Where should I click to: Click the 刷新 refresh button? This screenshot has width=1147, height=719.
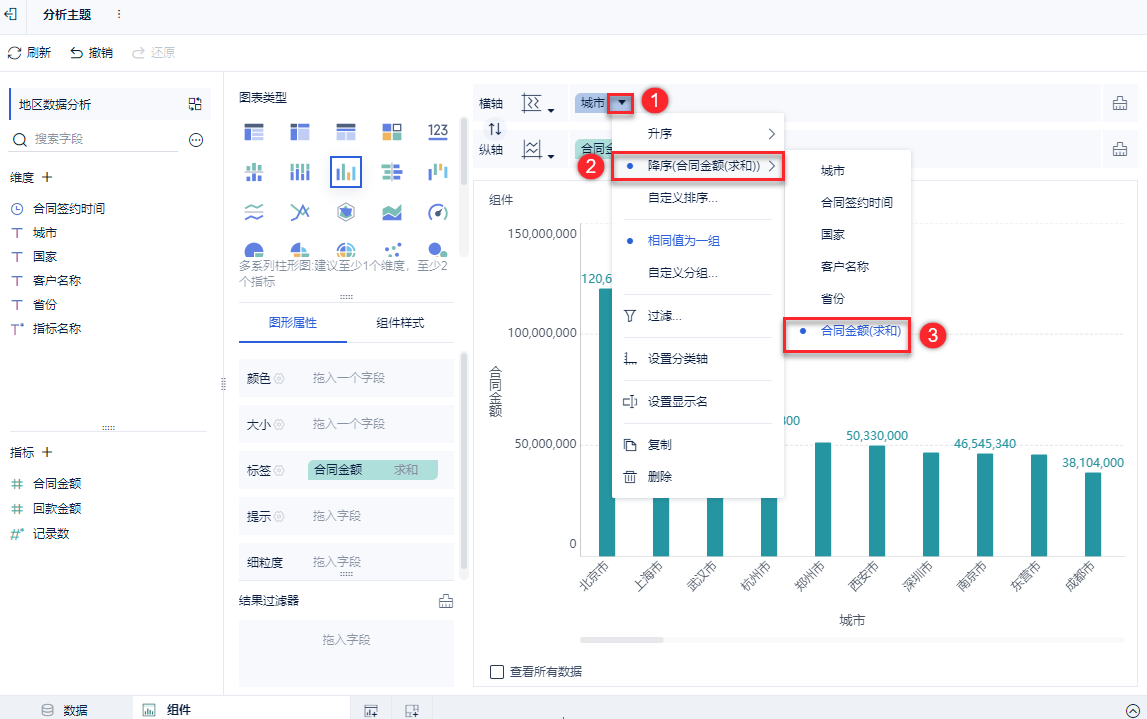29,53
